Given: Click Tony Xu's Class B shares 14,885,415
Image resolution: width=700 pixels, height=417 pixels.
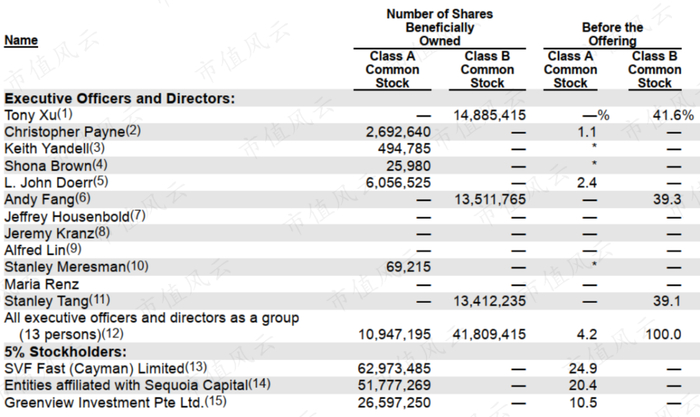Looking at the screenshot, I should (490, 115).
